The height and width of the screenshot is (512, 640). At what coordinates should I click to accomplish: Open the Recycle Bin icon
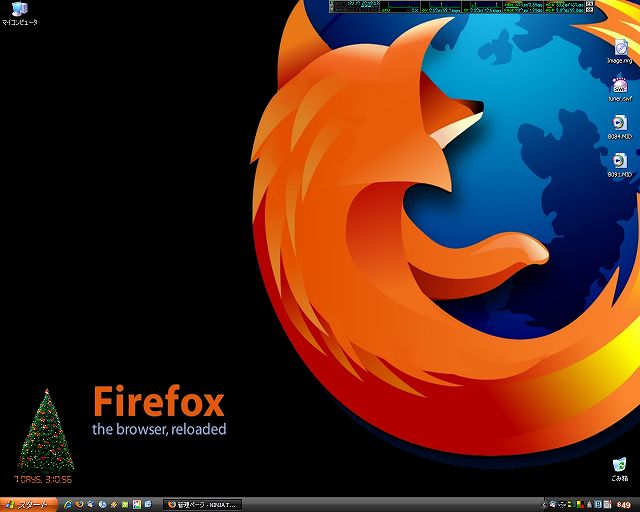pyautogui.click(x=619, y=469)
